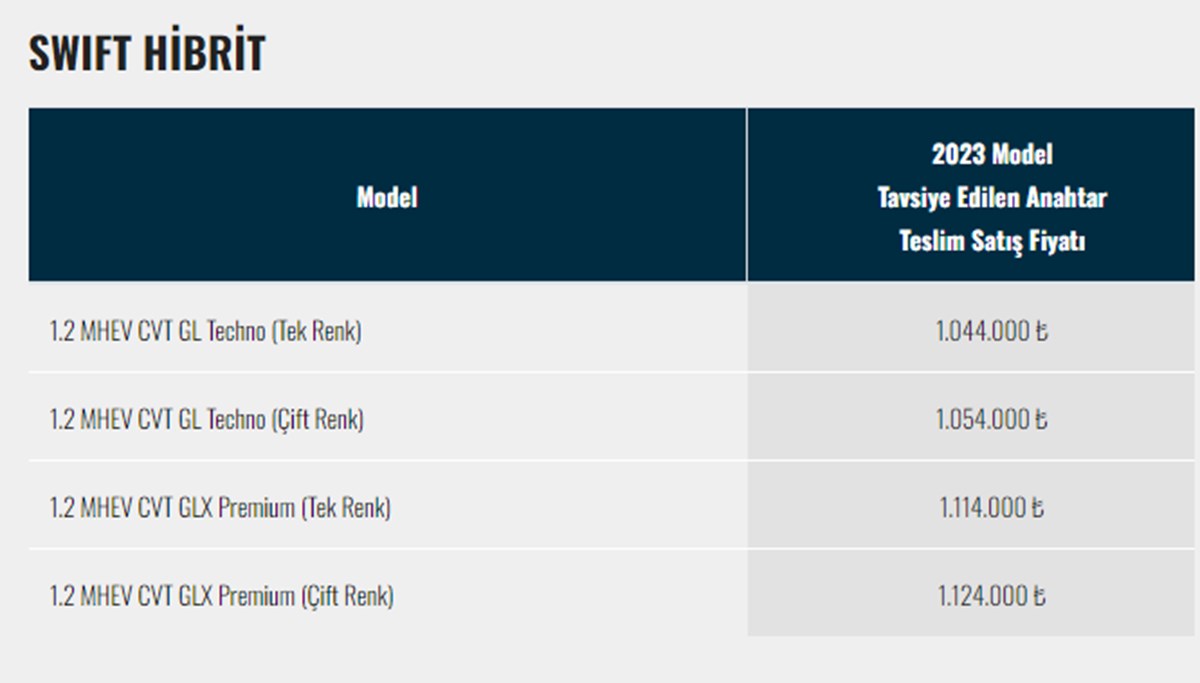Click the SWIFT HİBRİT heading
This screenshot has width=1200, height=683.
pos(146,53)
